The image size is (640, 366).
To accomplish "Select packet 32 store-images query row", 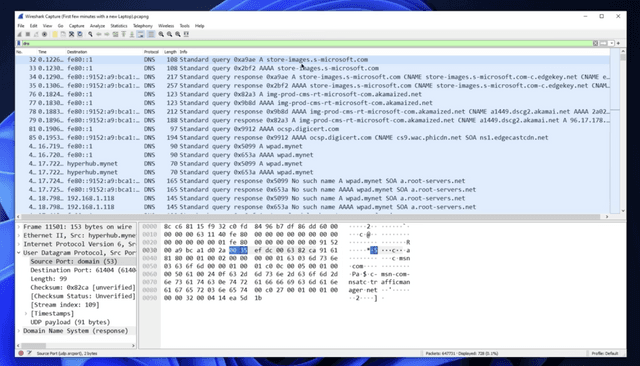I will 312,60.
